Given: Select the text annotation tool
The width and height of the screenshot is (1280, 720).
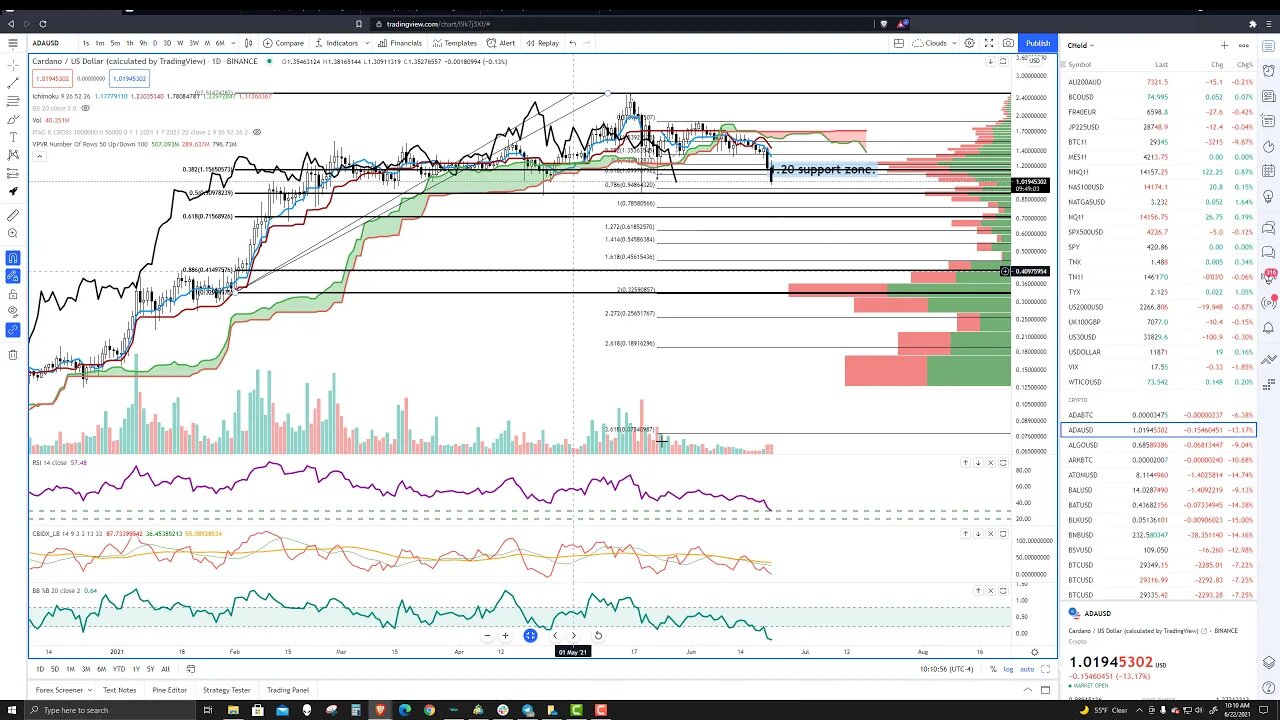Looking at the screenshot, I should click(12, 137).
